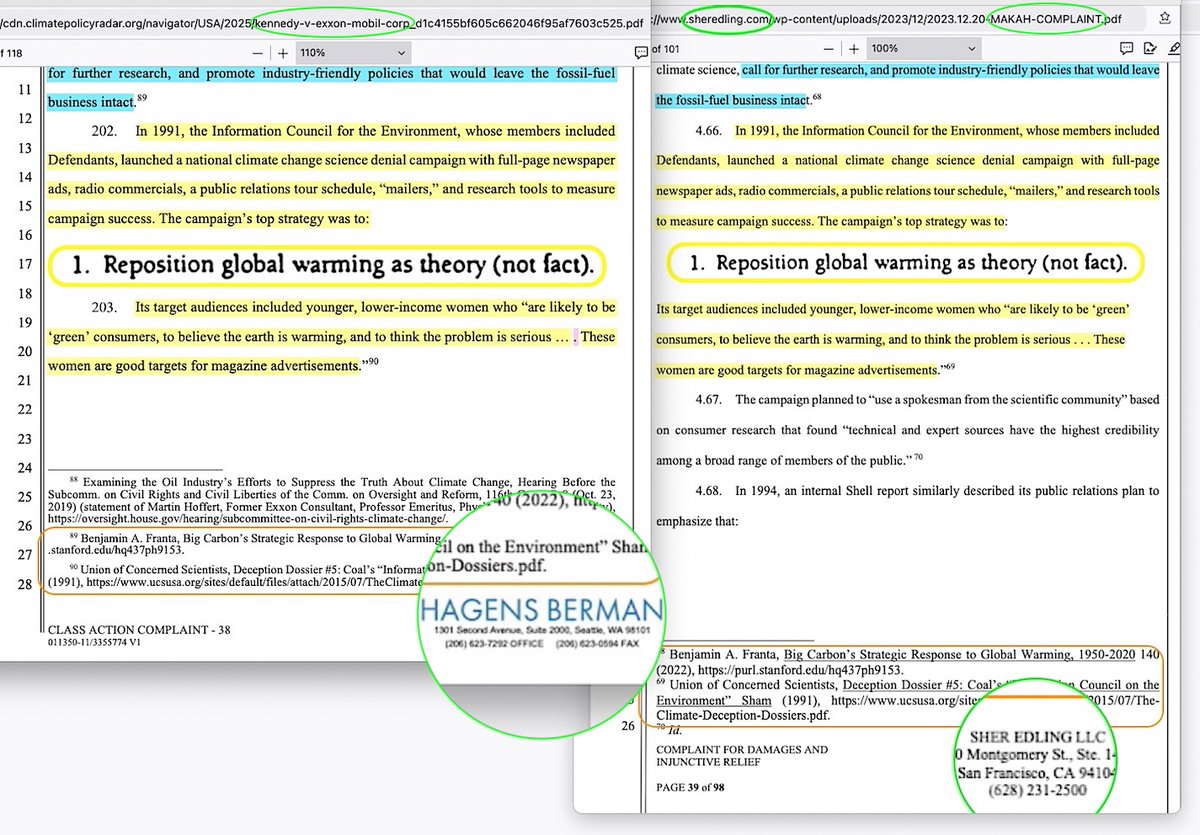Zoom in on the Kennedy v. Exxon PDF
The image size is (1200, 835).
click(283, 52)
